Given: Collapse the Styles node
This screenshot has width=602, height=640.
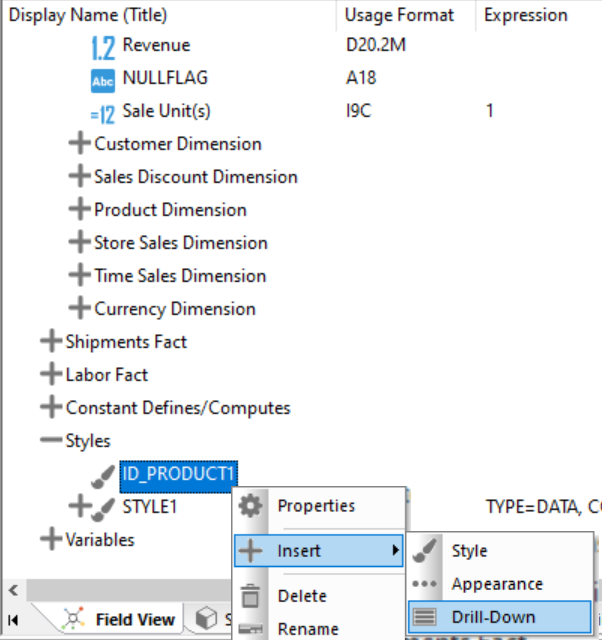Looking at the screenshot, I should 51,440.
